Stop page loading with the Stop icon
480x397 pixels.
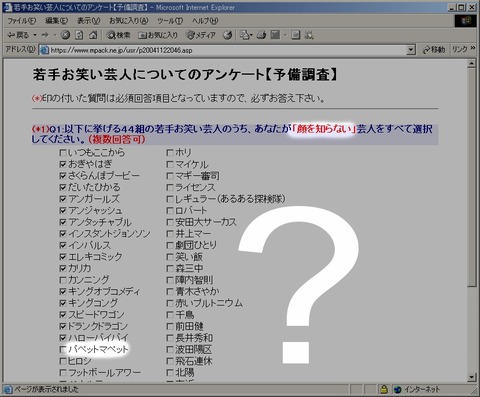65,35
